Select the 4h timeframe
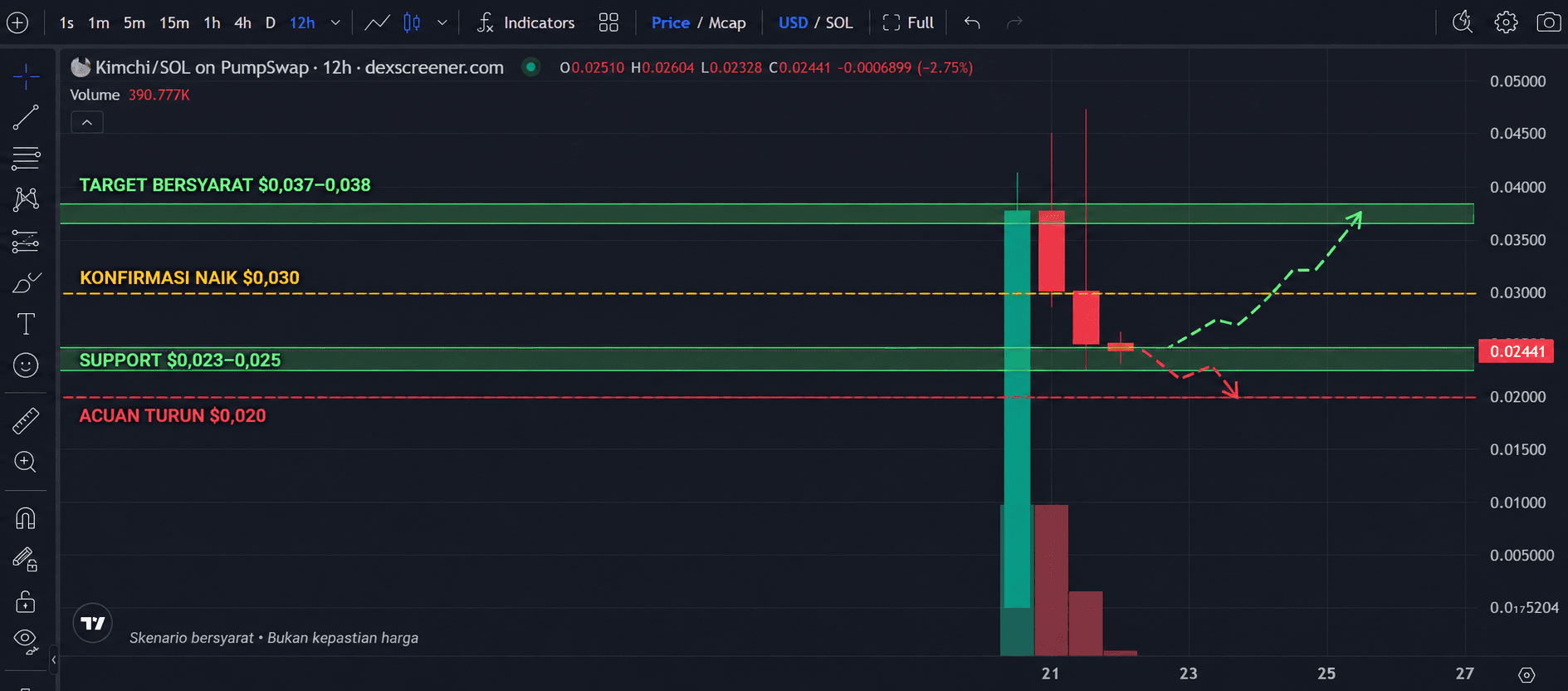 [242, 22]
